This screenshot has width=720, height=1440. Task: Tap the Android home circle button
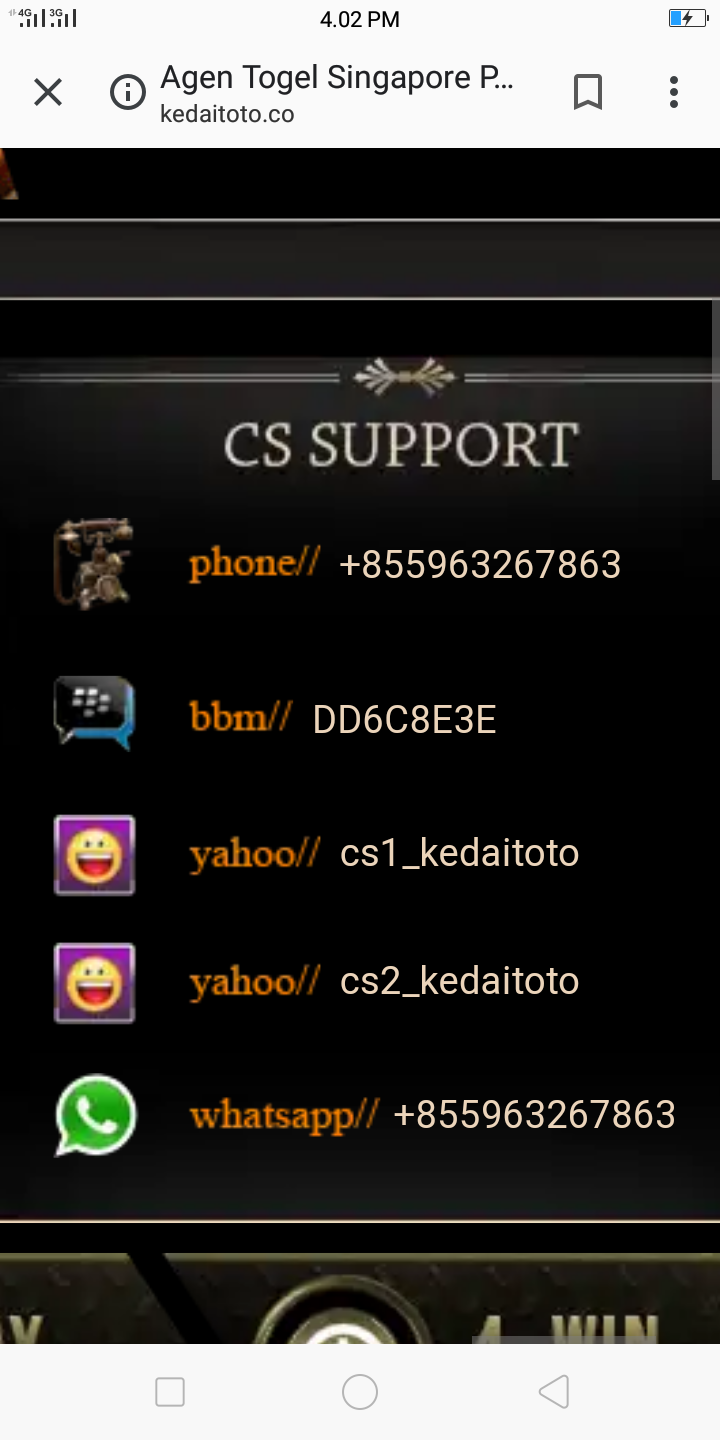pos(360,1392)
